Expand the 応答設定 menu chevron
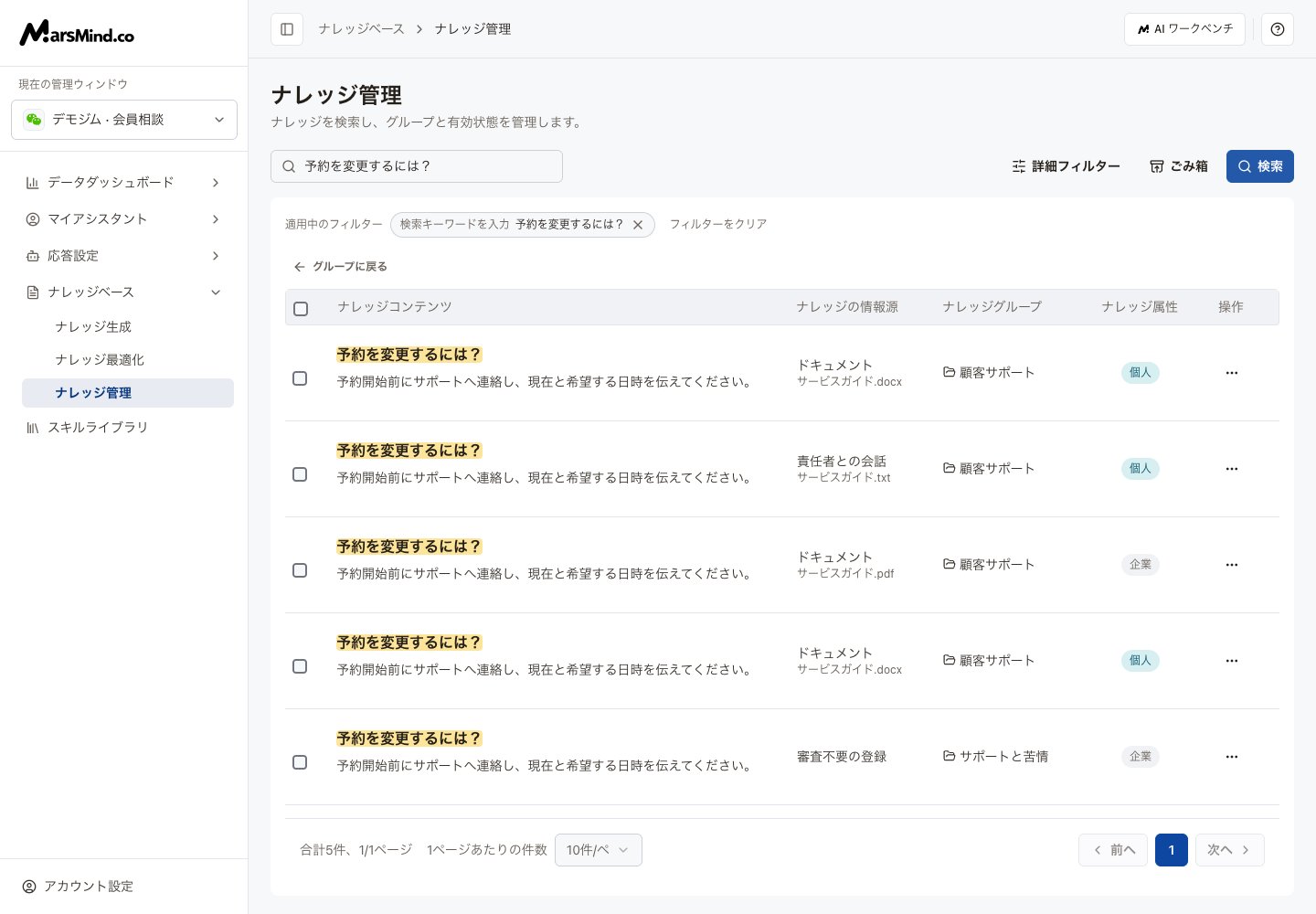1316x914 pixels. 216,256
